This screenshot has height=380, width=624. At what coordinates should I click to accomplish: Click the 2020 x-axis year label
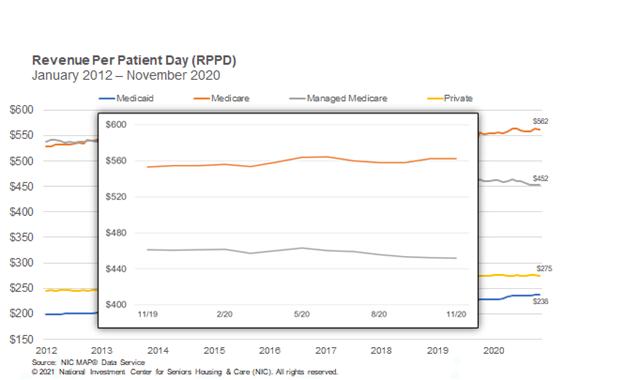[x=493, y=351]
